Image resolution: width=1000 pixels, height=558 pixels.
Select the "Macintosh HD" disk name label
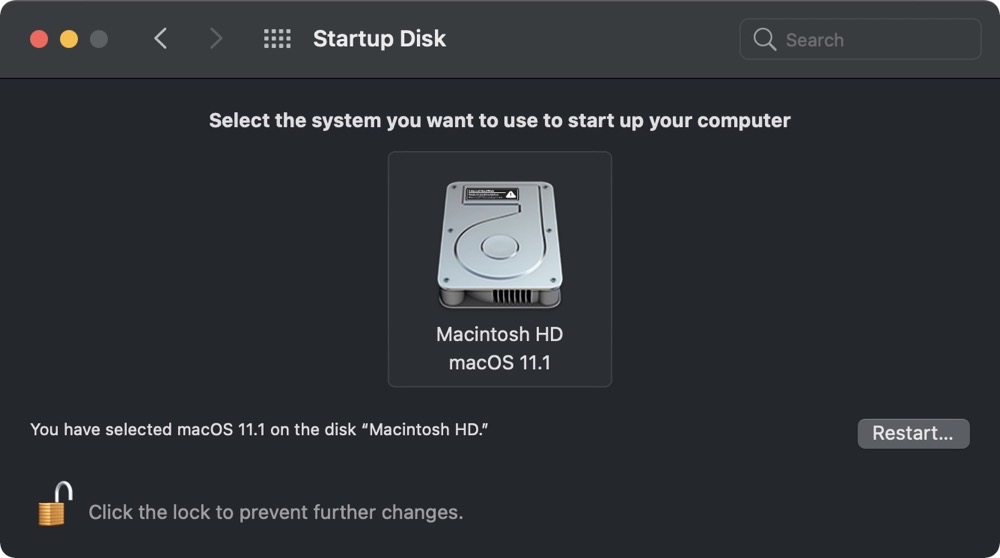click(x=499, y=334)
